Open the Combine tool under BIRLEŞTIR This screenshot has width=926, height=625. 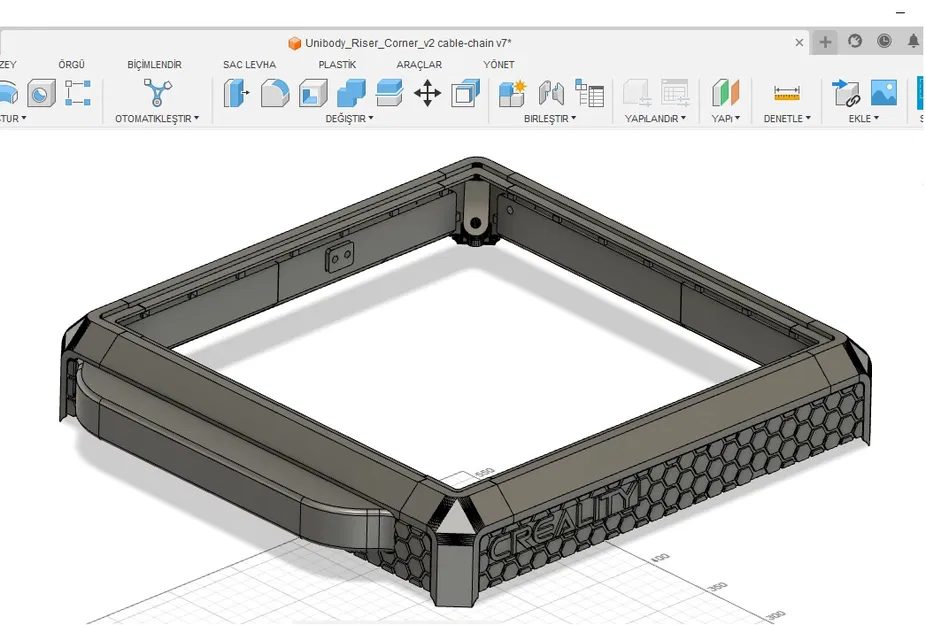point(510,92)
